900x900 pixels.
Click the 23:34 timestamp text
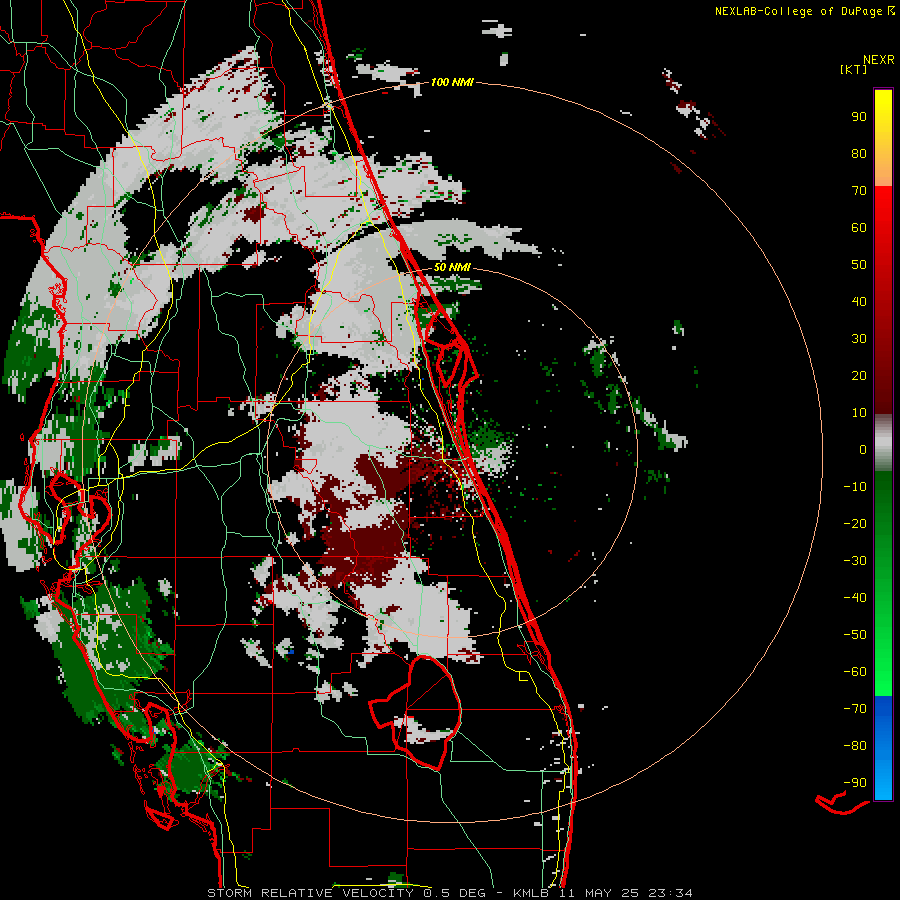tap(670, 893)
